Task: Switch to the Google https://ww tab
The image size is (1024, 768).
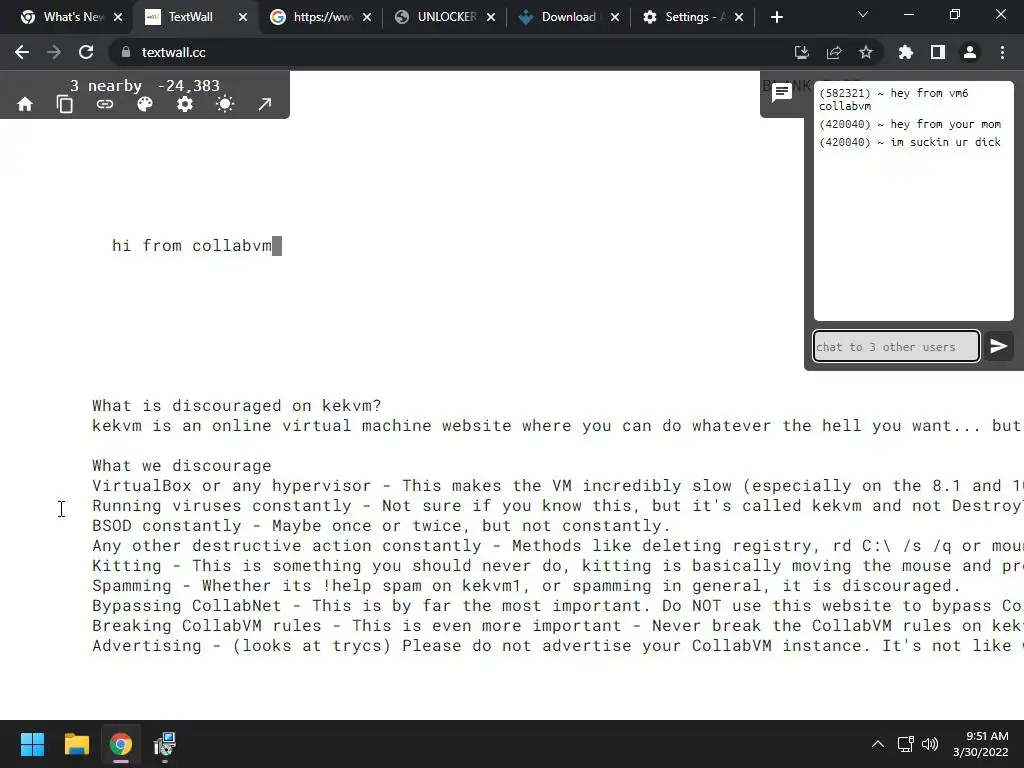Action: [x=320, y=17]
